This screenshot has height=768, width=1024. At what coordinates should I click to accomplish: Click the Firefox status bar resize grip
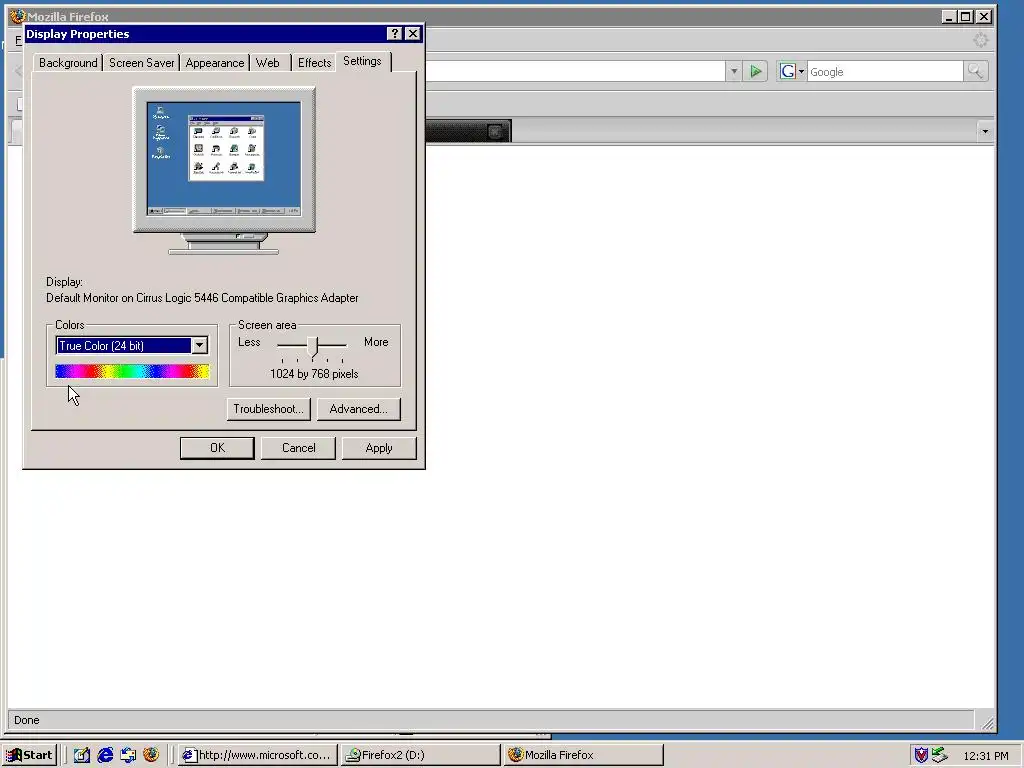(x=987, y=722)
